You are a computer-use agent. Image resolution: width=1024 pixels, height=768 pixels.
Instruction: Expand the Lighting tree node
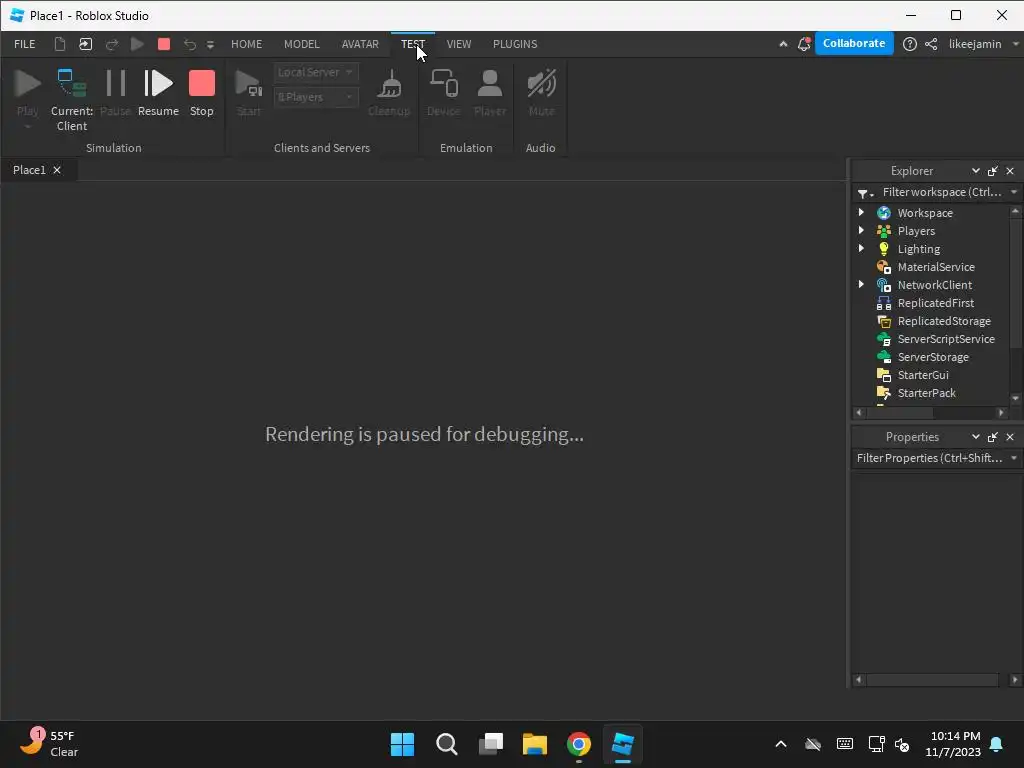tap(861, 248)
